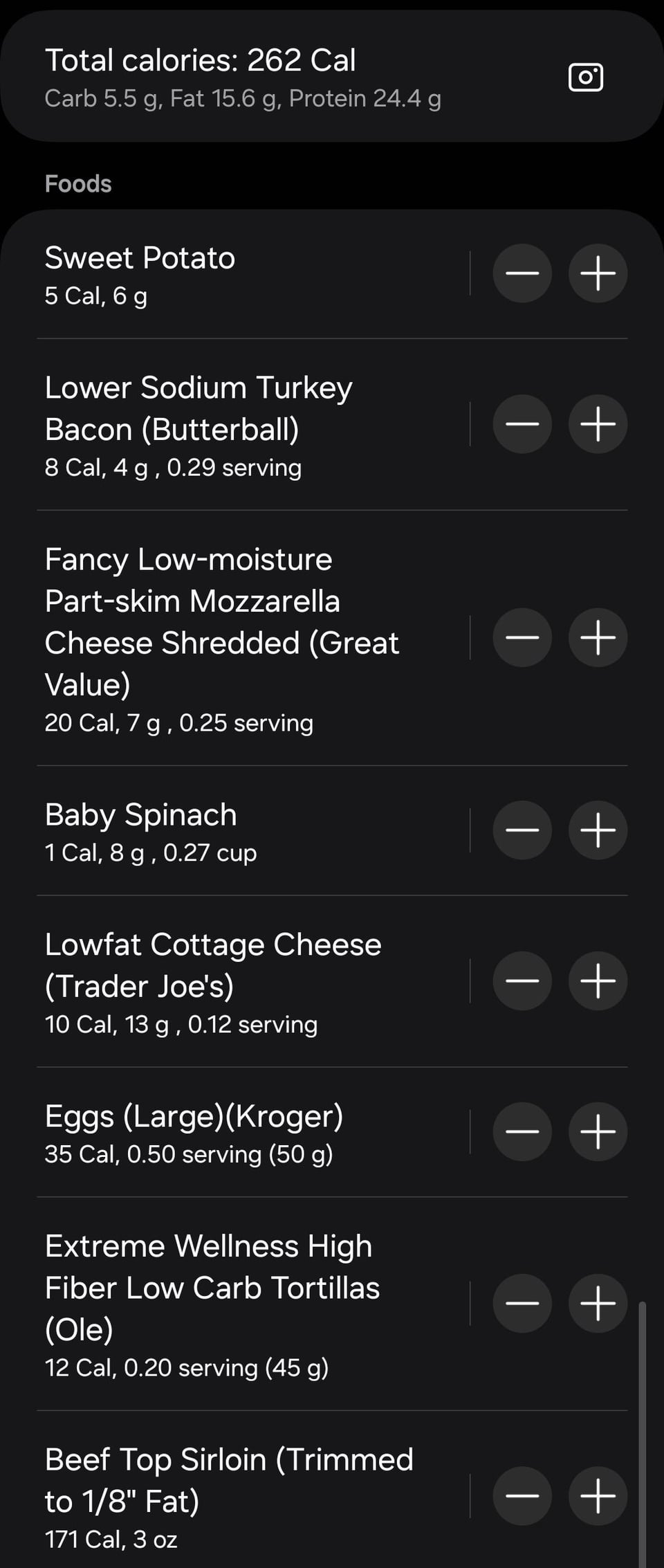Image resolution: width=664 pixels, height=1568 pixels.
Task: Add more Beef Top Sirloin
Action: (598, 1495)
